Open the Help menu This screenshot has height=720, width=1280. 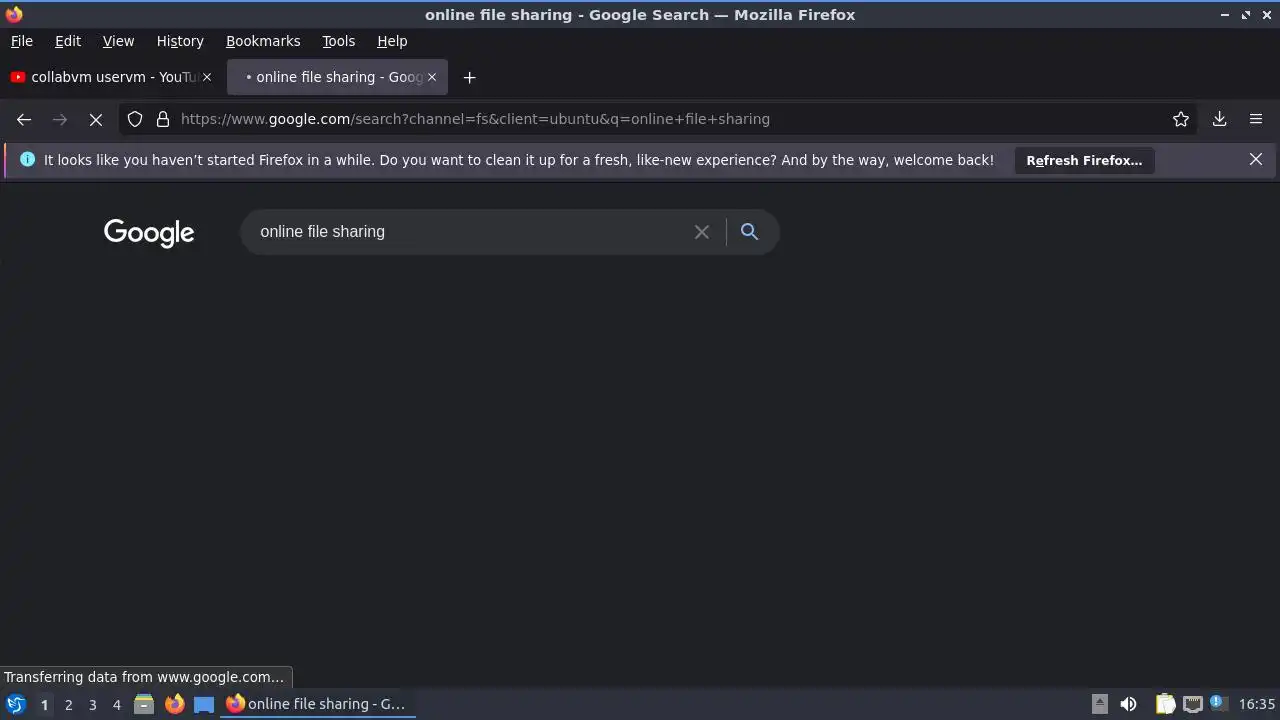(392, 41)
